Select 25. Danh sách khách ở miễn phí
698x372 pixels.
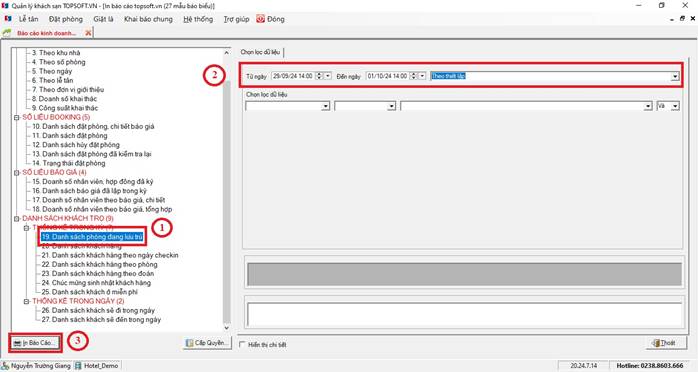point(89,292)
